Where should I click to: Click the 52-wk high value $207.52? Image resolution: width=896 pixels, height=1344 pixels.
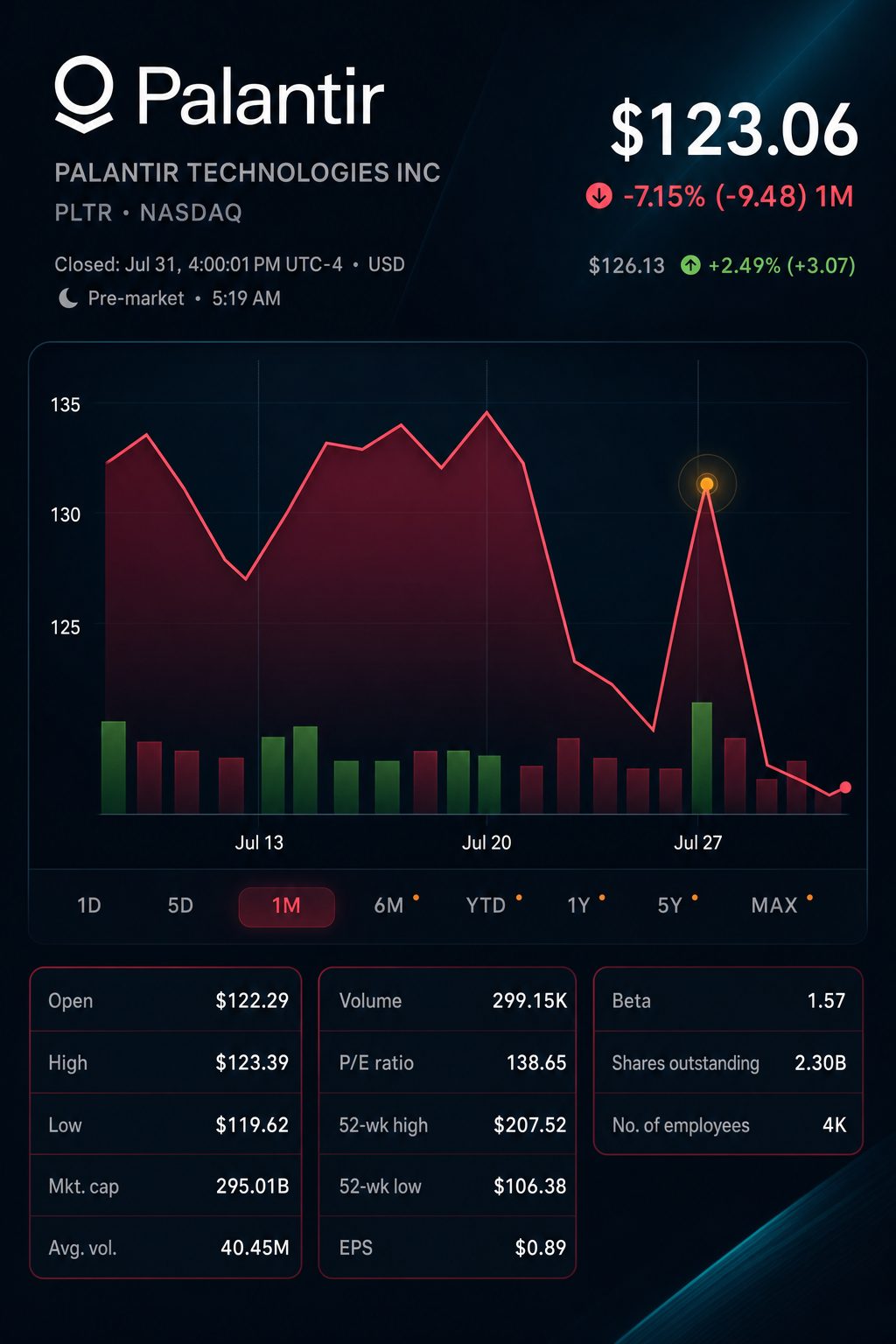coord(530,1125)
